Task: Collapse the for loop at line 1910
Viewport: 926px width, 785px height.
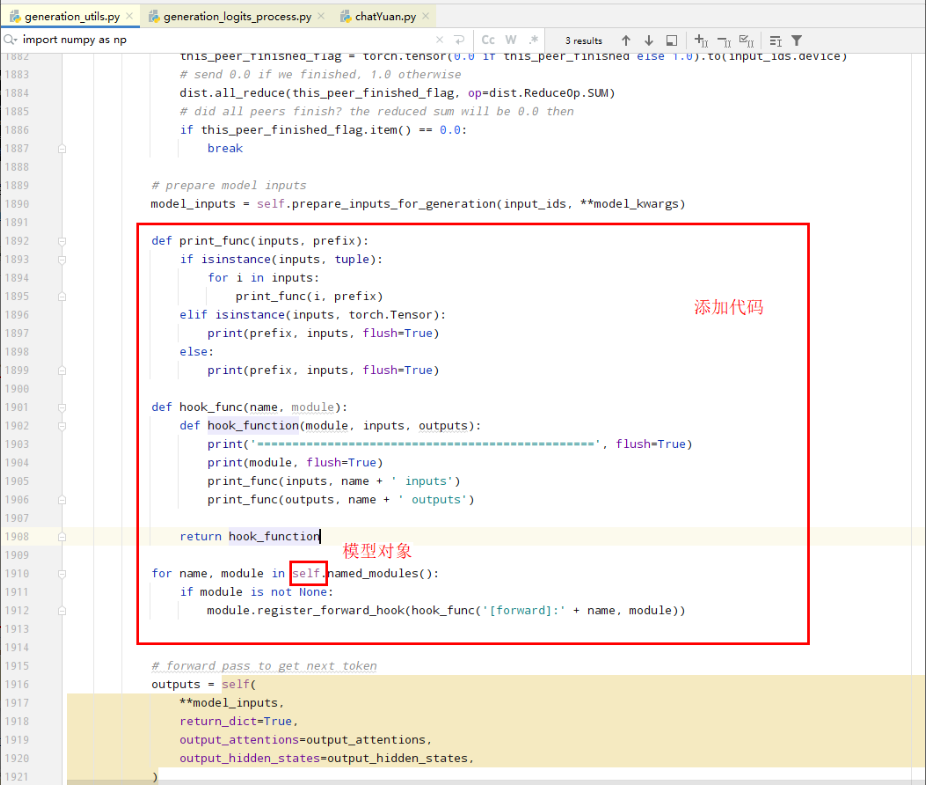Action: pos(62,574)
